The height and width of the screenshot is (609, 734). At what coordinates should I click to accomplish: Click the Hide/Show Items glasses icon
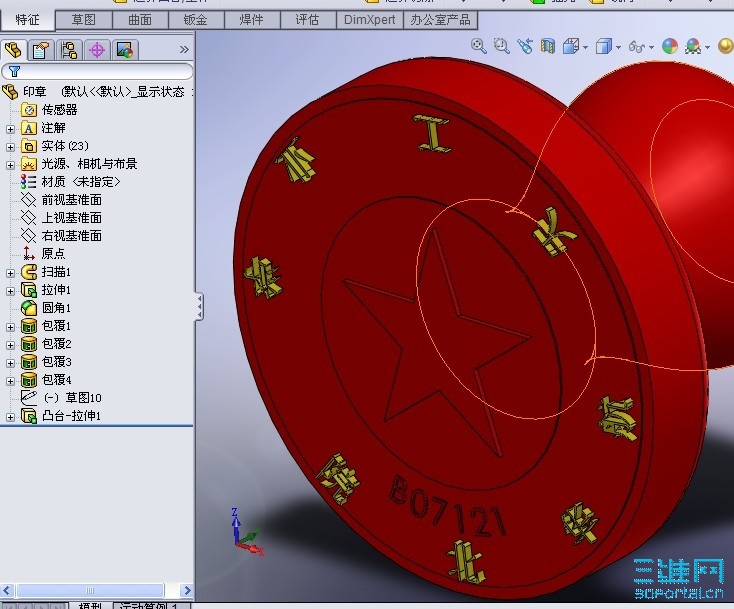[x=637, y=46]
